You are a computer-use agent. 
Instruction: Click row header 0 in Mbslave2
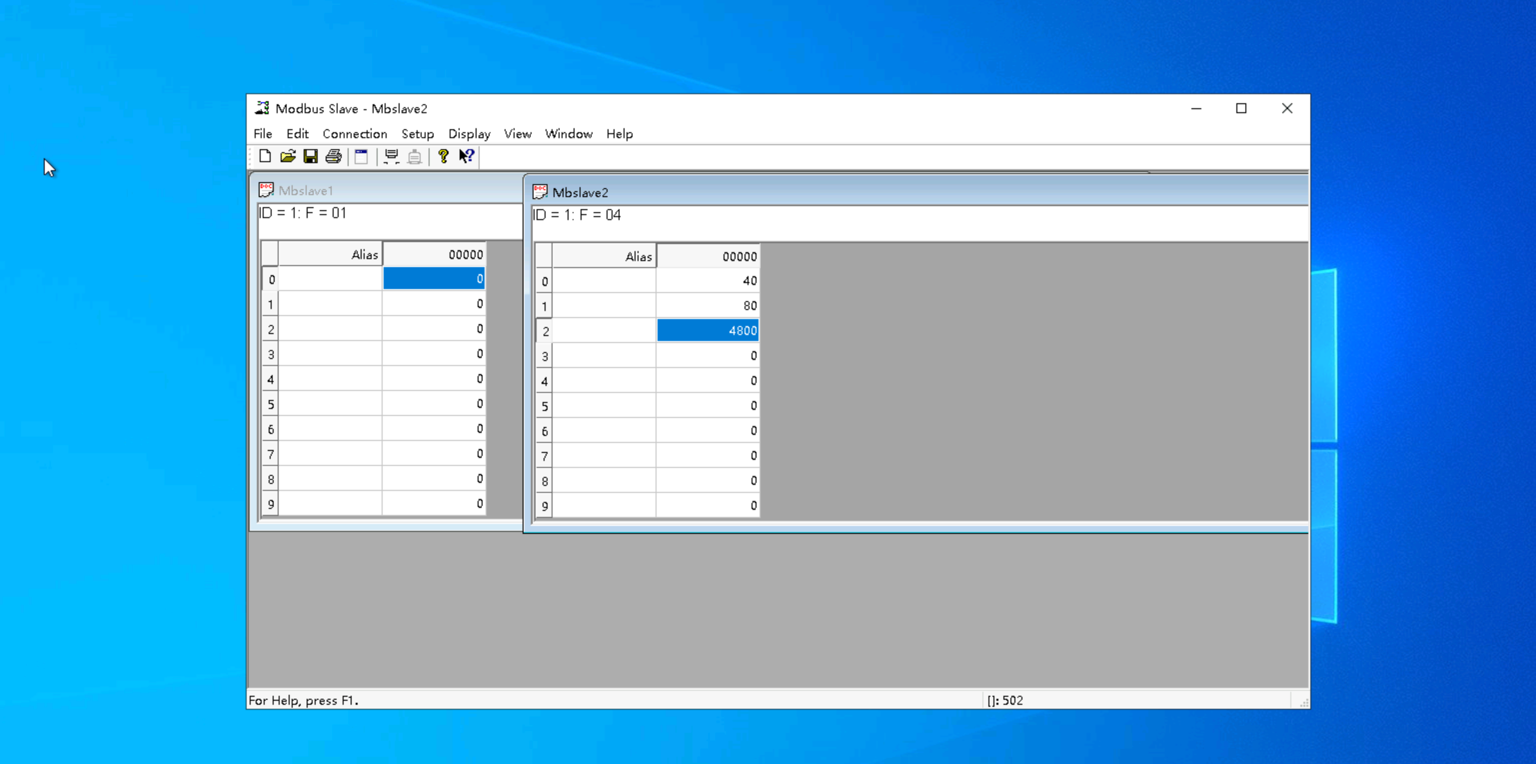pyautogui.click(x=544, y=281)
